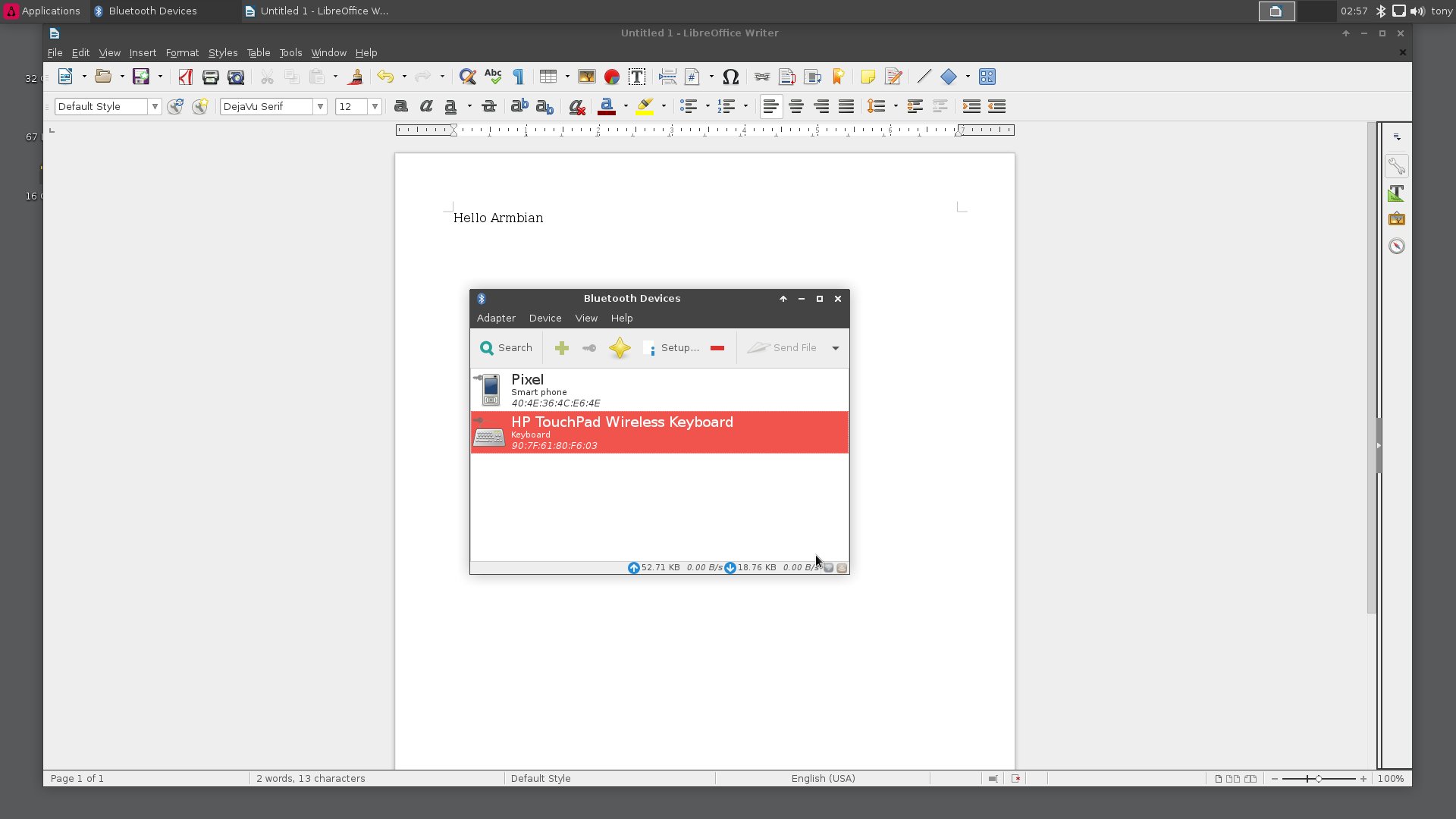Expand the Send File dropdown arrow
Image resolution: width=1456 pixels, height=819 pixels.
click(836, 348)
